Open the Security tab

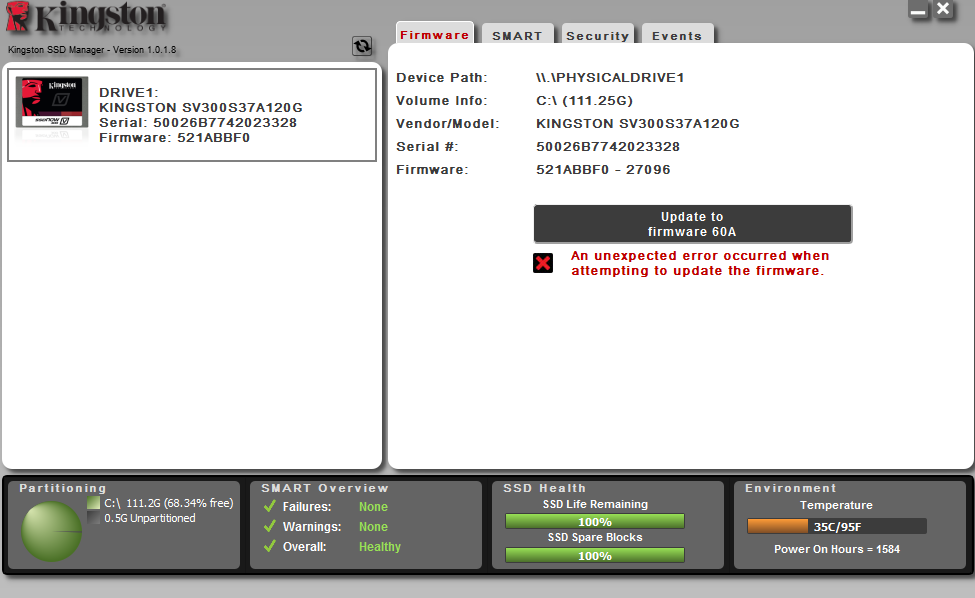598,35
